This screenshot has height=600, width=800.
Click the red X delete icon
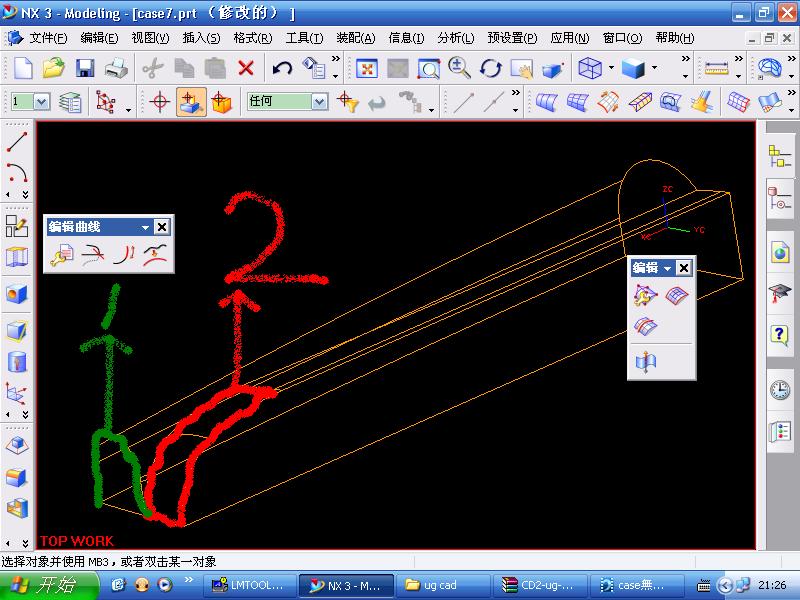[246, 68]
